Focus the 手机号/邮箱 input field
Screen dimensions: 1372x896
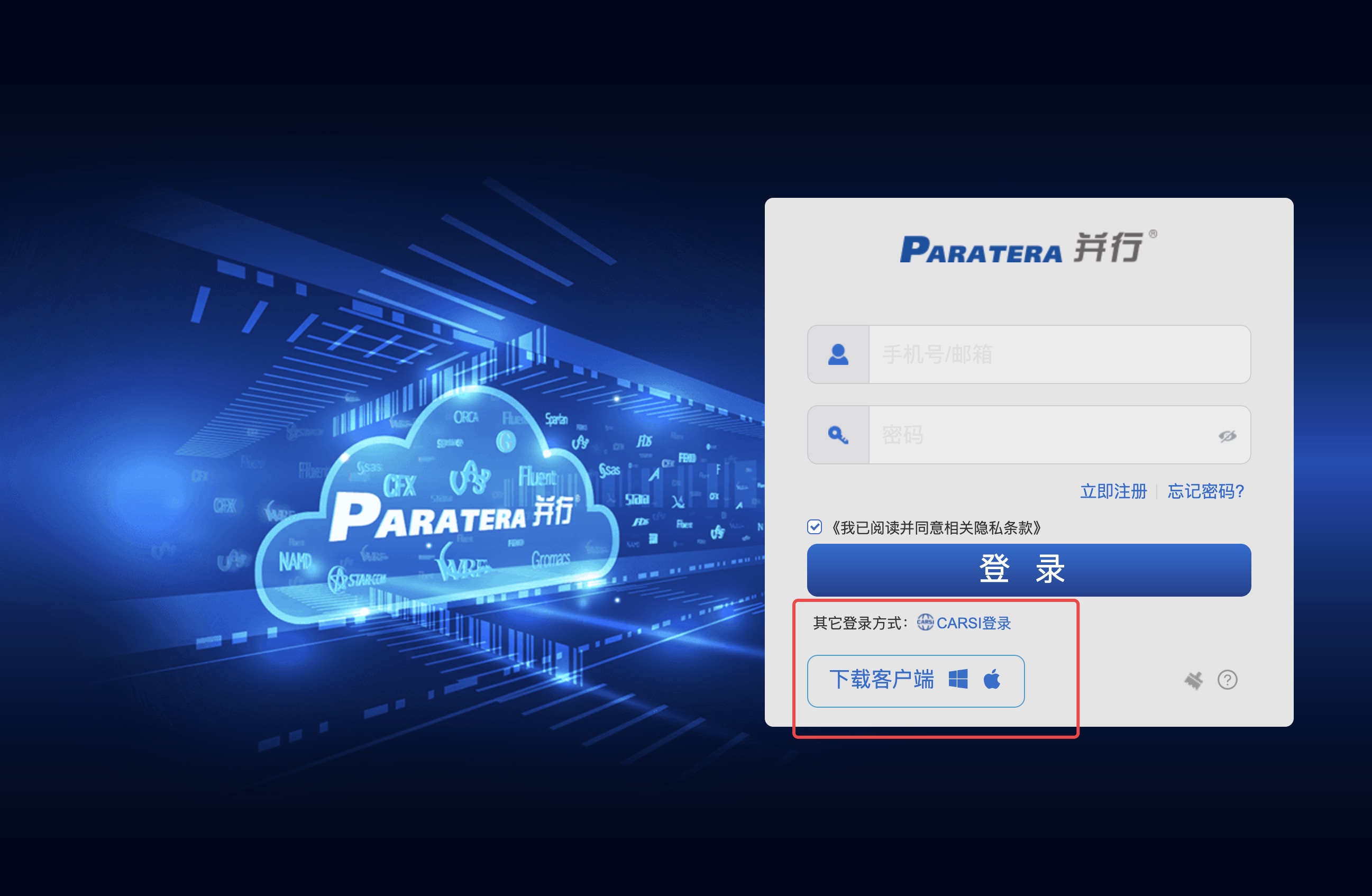pyautogui.click(x=1058, y=354)
